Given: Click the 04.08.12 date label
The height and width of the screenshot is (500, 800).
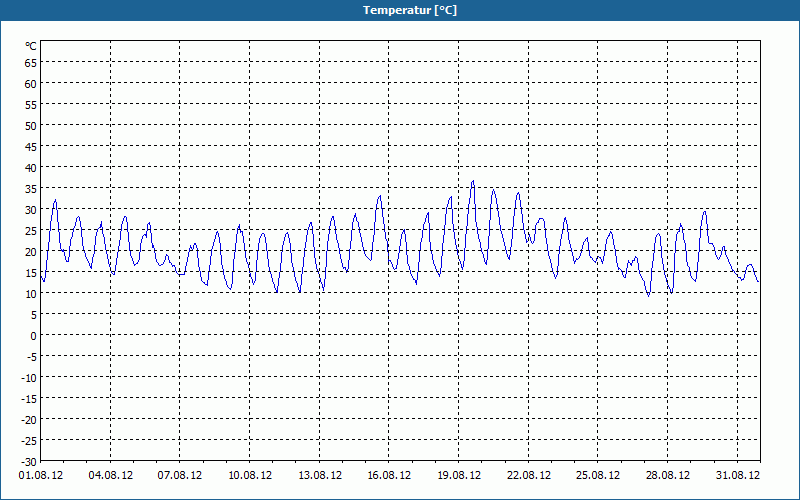Looking at the screenshot, I should (x=111, y=475).
